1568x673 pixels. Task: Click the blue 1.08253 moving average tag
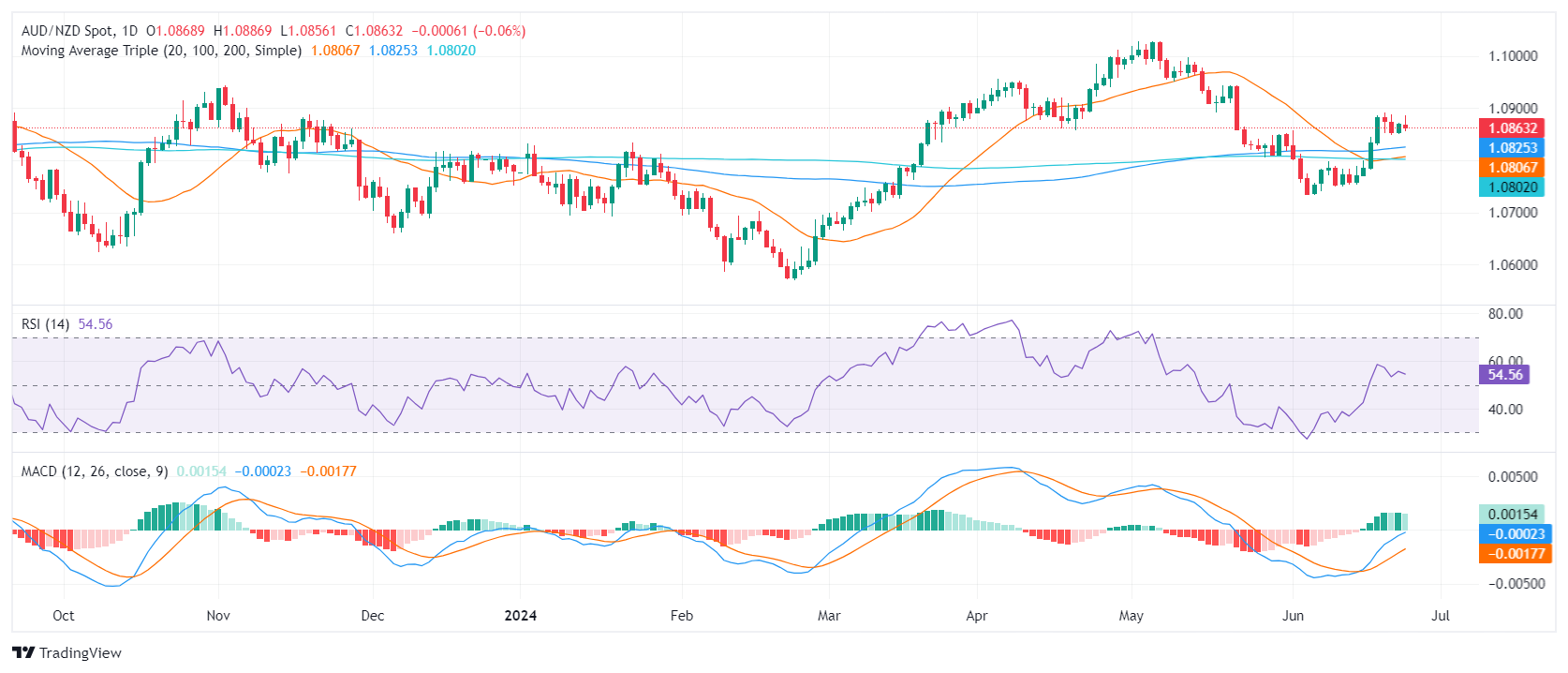[x=1512, y=148]
